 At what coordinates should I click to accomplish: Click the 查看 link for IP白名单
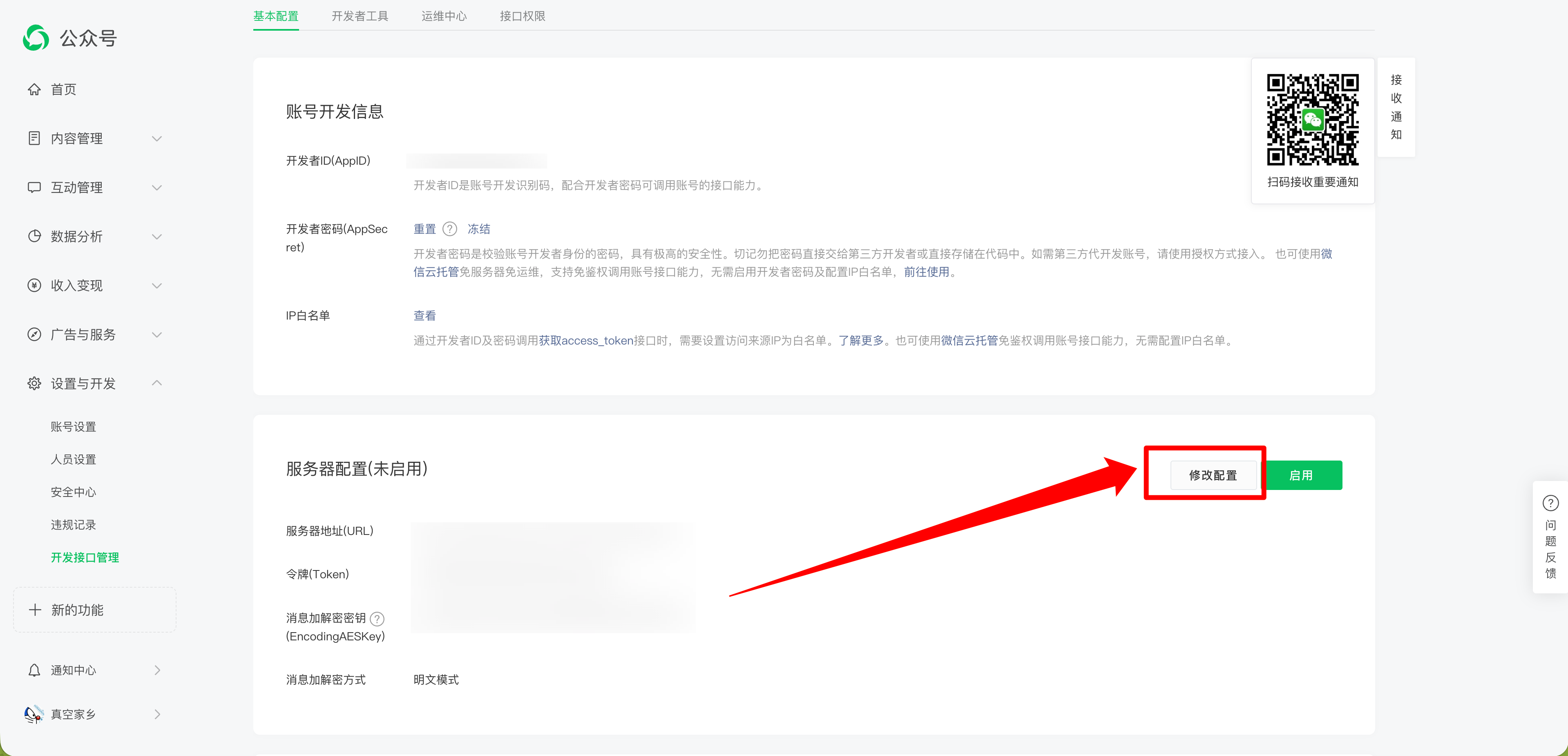coord(424,315)
